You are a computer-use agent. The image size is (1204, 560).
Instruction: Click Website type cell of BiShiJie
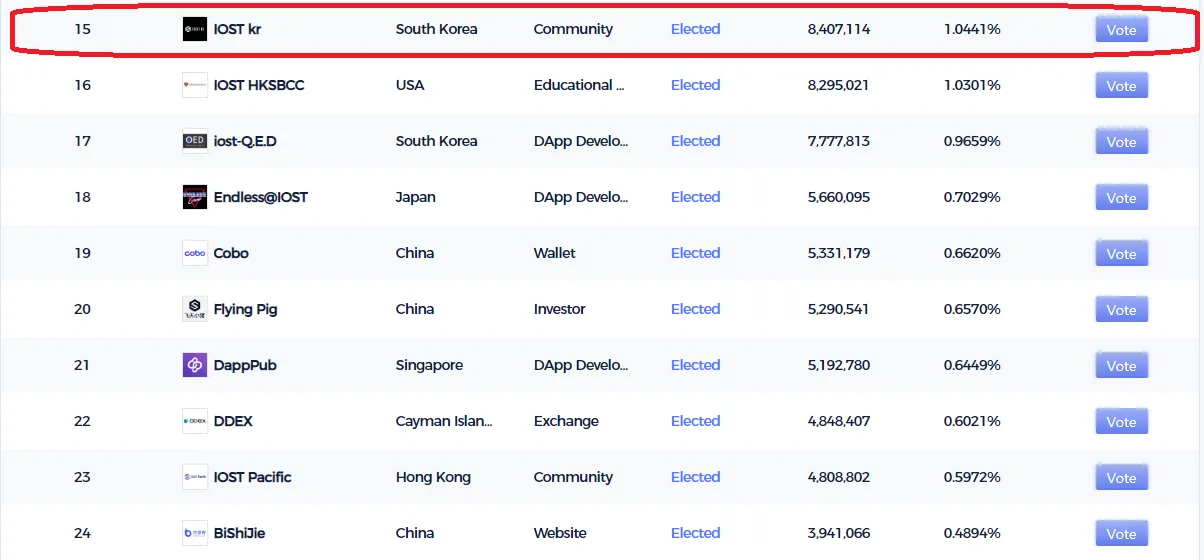click(560, 533)
